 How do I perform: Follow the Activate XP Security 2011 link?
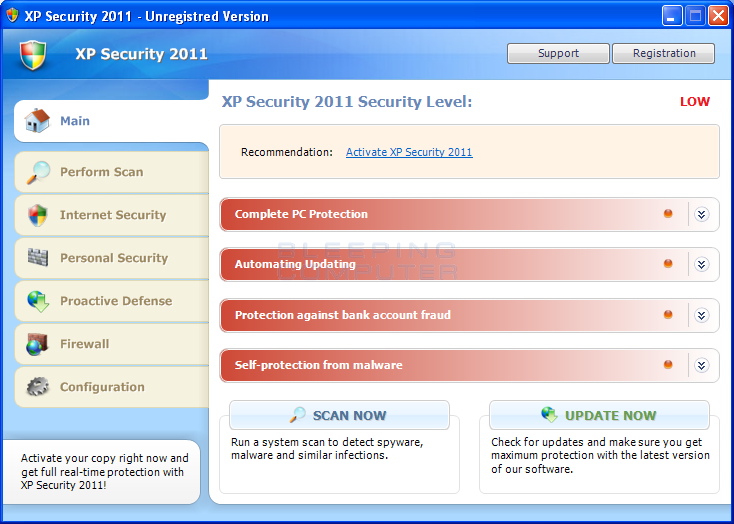point(409,152)
